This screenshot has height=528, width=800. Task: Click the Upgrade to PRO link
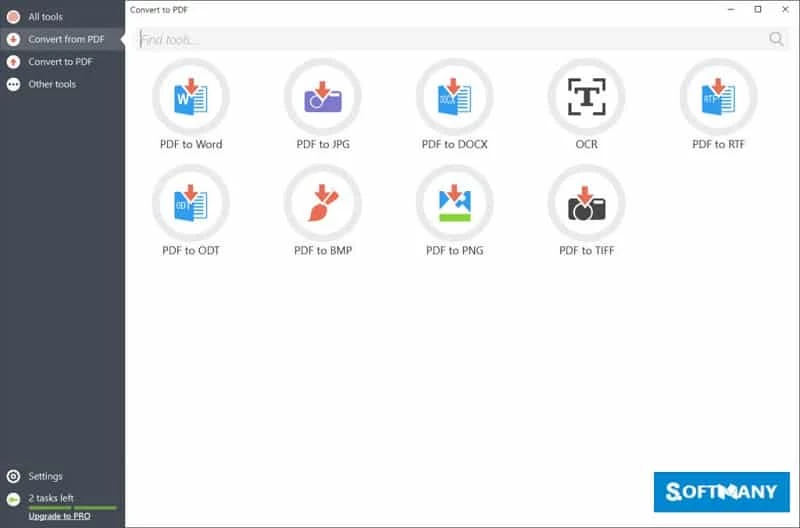click(59, 516)
